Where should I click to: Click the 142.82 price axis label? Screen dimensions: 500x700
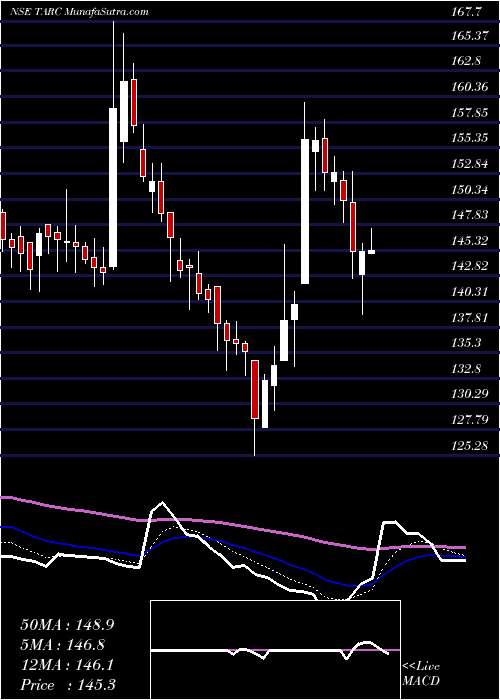pos(469,267)
